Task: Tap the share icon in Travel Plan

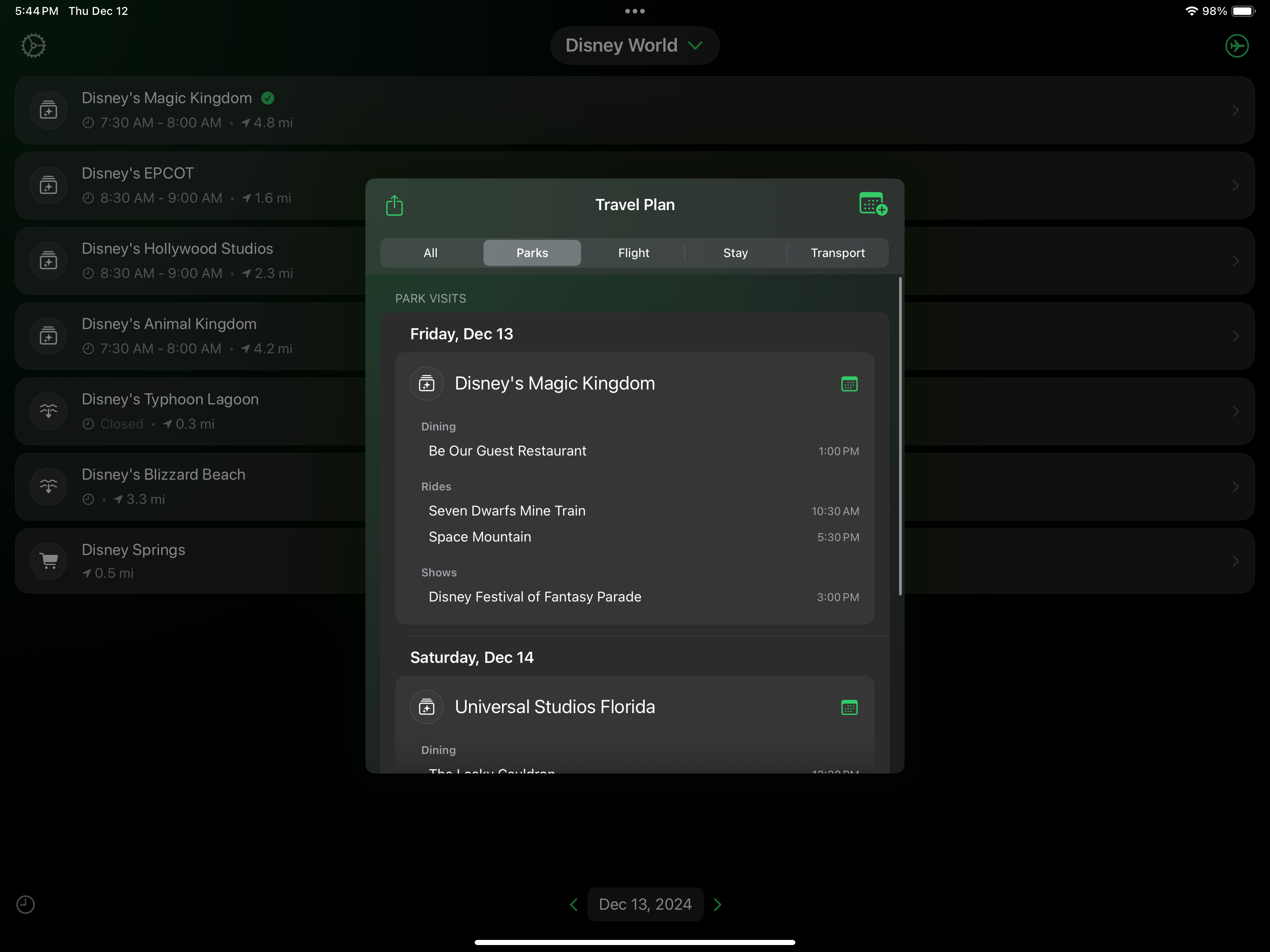Action: (x=395, y=205)
